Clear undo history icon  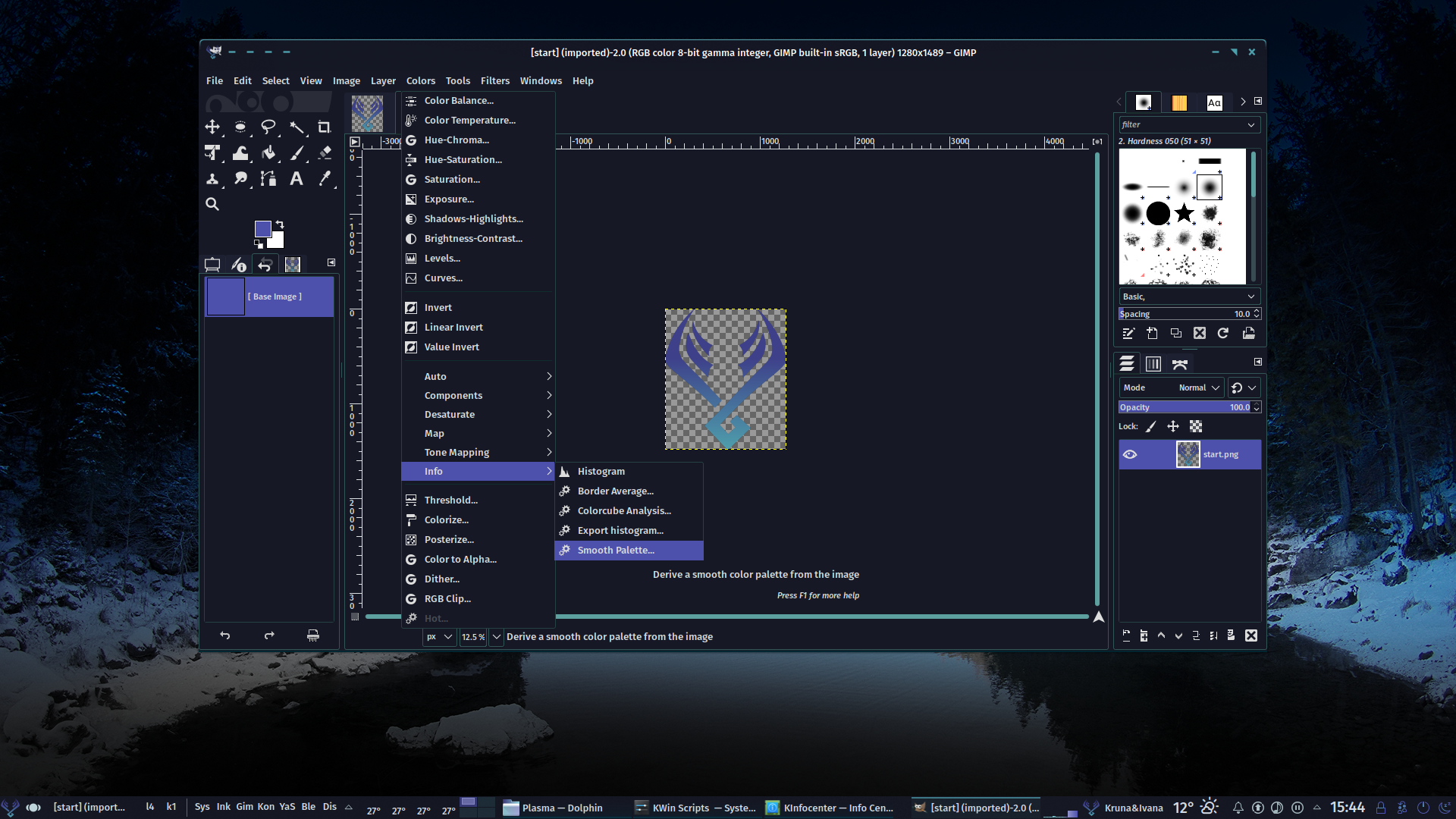[313, 635]
